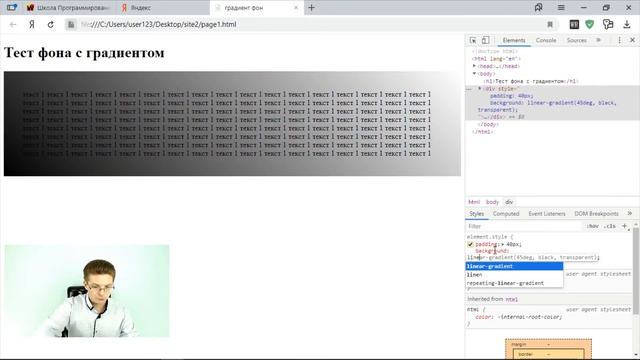This screenshot has width=640, height=360.
Task: Click the styles Filter input
Action: point(523,226)
